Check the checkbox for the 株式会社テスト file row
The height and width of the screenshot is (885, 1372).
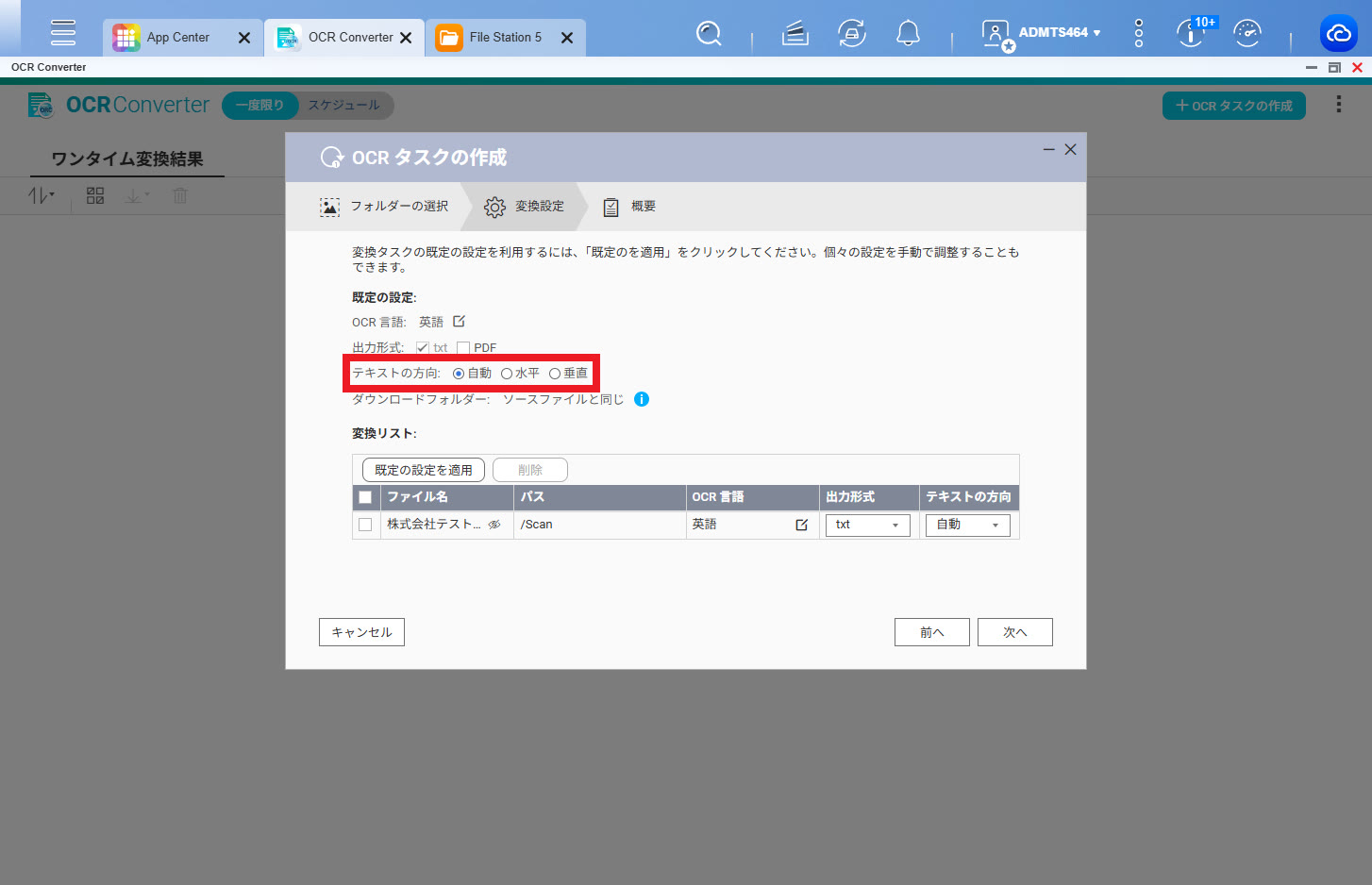click(x=365, y=525)
